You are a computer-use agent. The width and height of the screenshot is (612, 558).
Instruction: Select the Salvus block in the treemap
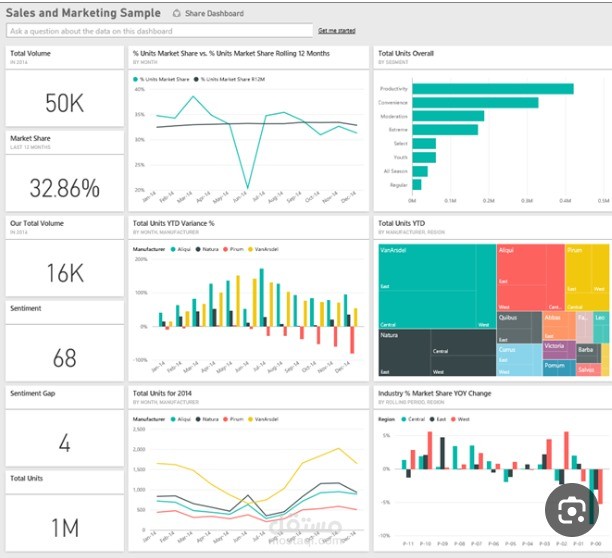[x=589, y=369]
